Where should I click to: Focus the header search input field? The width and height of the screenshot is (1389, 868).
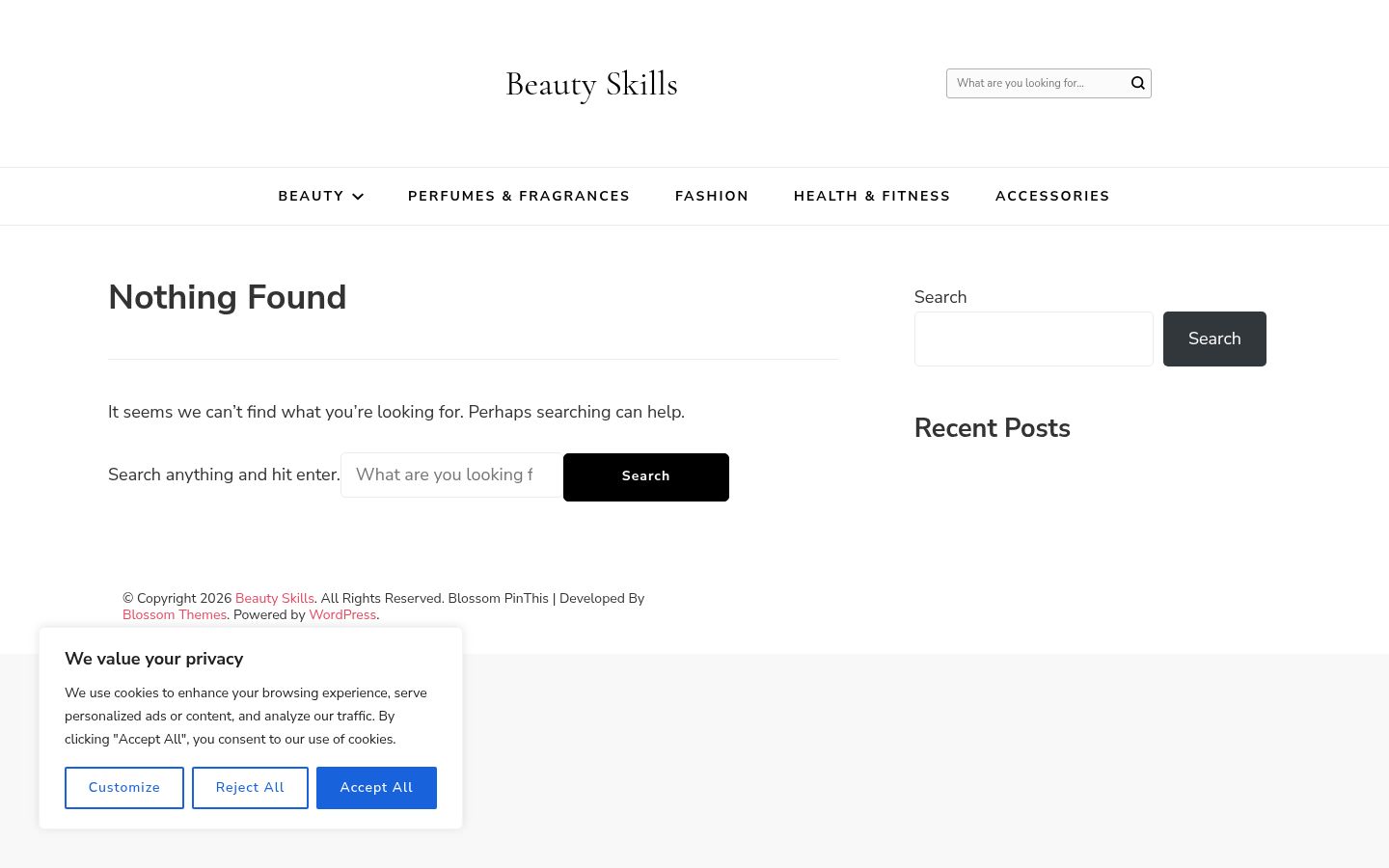(1038, 83)
